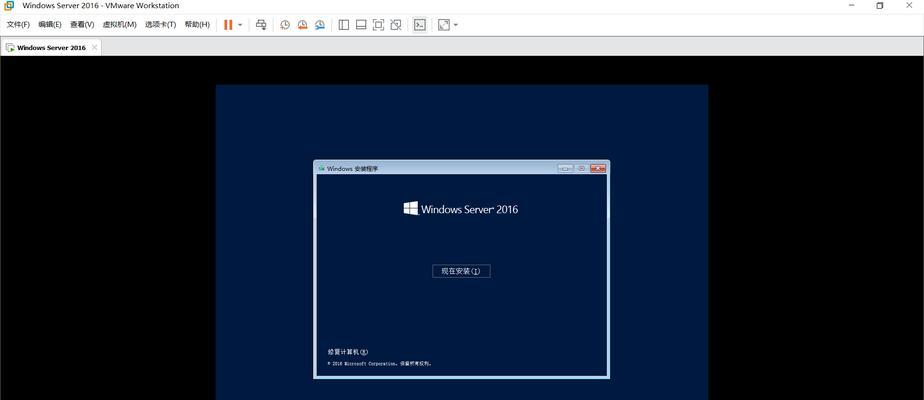This screenshot has height=400, width=924.
Task: Open the 帮助(H) menu
Action: (x=197, y=25)
